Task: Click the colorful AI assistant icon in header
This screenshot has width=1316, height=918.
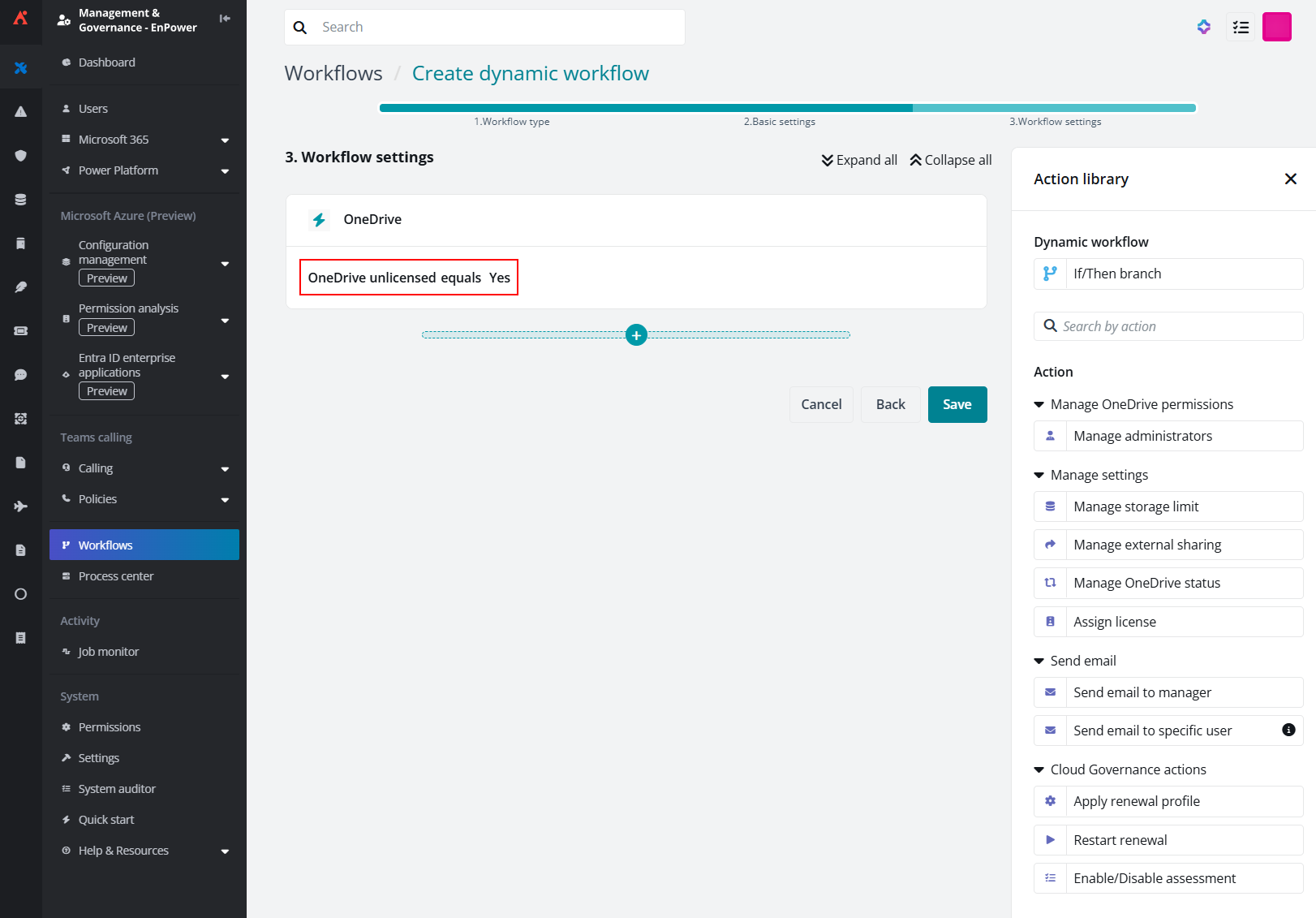Action: [1204, 28]
